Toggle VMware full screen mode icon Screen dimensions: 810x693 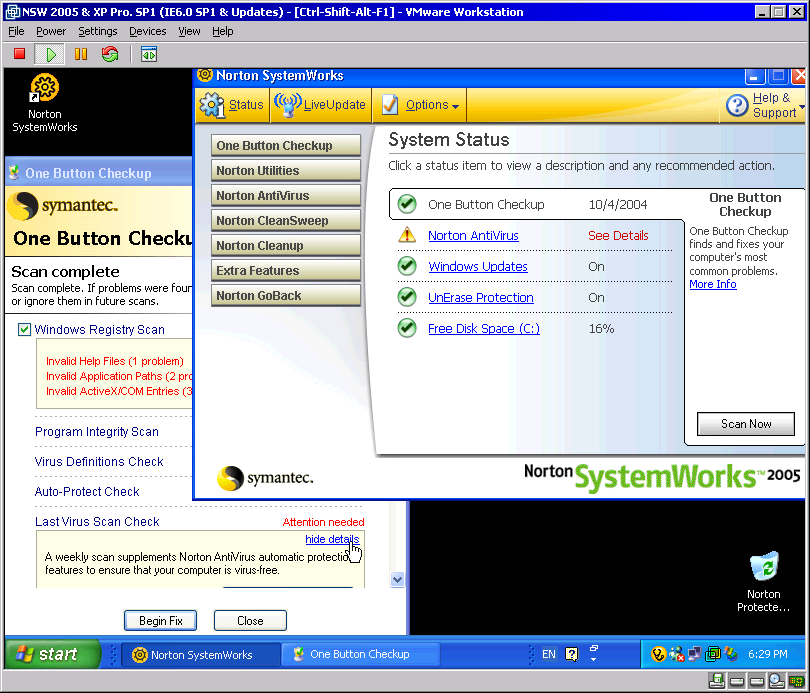(x=148, y=54)
